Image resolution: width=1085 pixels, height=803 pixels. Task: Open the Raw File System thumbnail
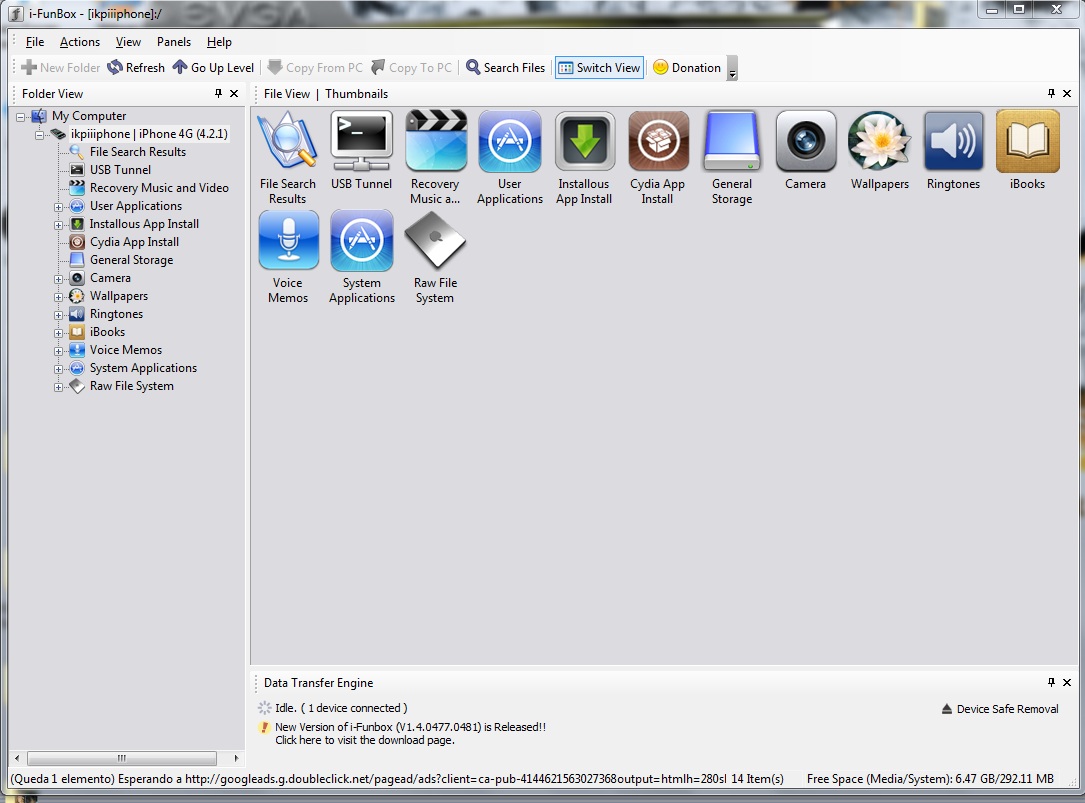tap(435, 240)
